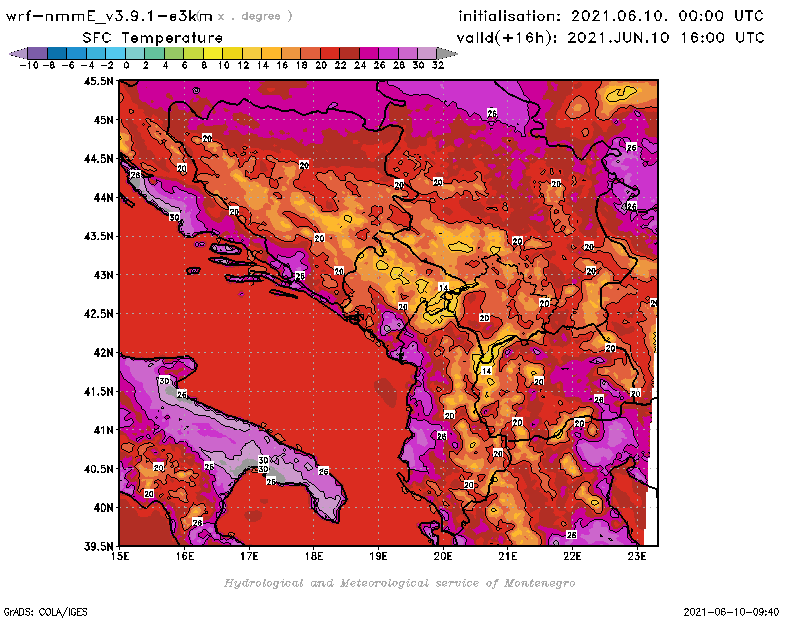Click the '42N' latitude label
Screen dimensions: 800x618
click(x=104, y=353)
